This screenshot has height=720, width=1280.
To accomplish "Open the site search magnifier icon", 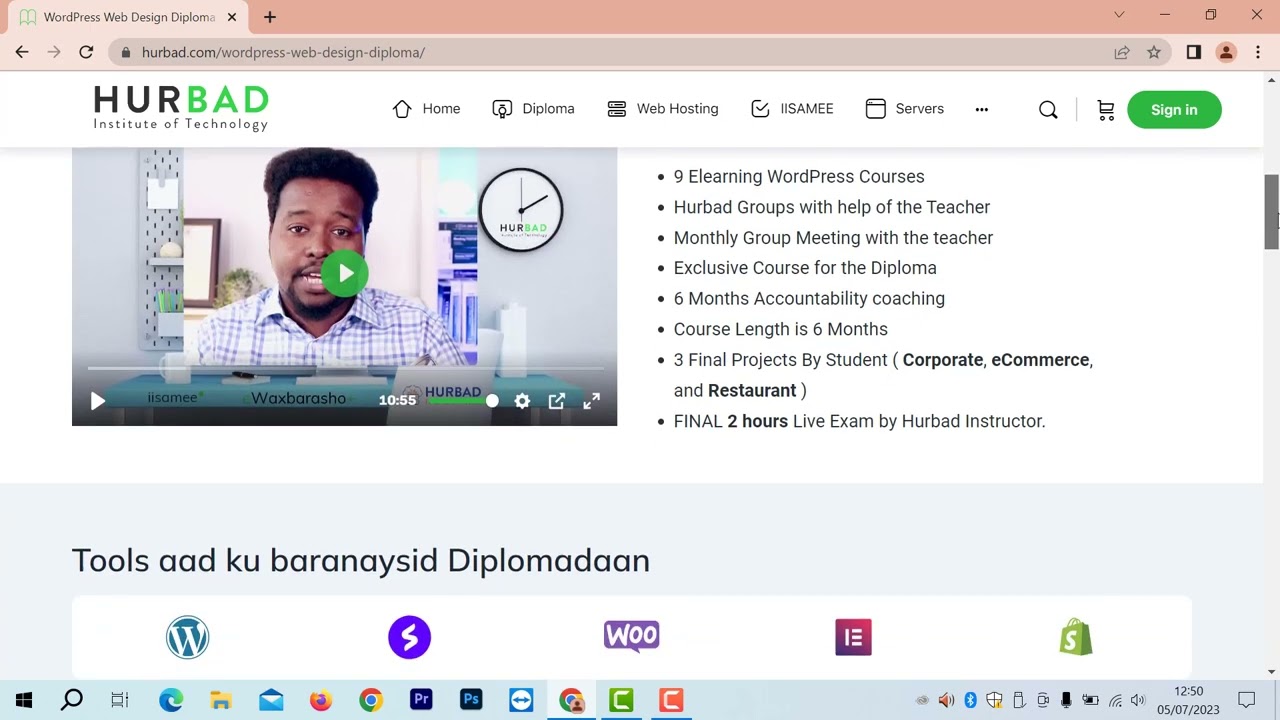I will tap(1048, 110).
